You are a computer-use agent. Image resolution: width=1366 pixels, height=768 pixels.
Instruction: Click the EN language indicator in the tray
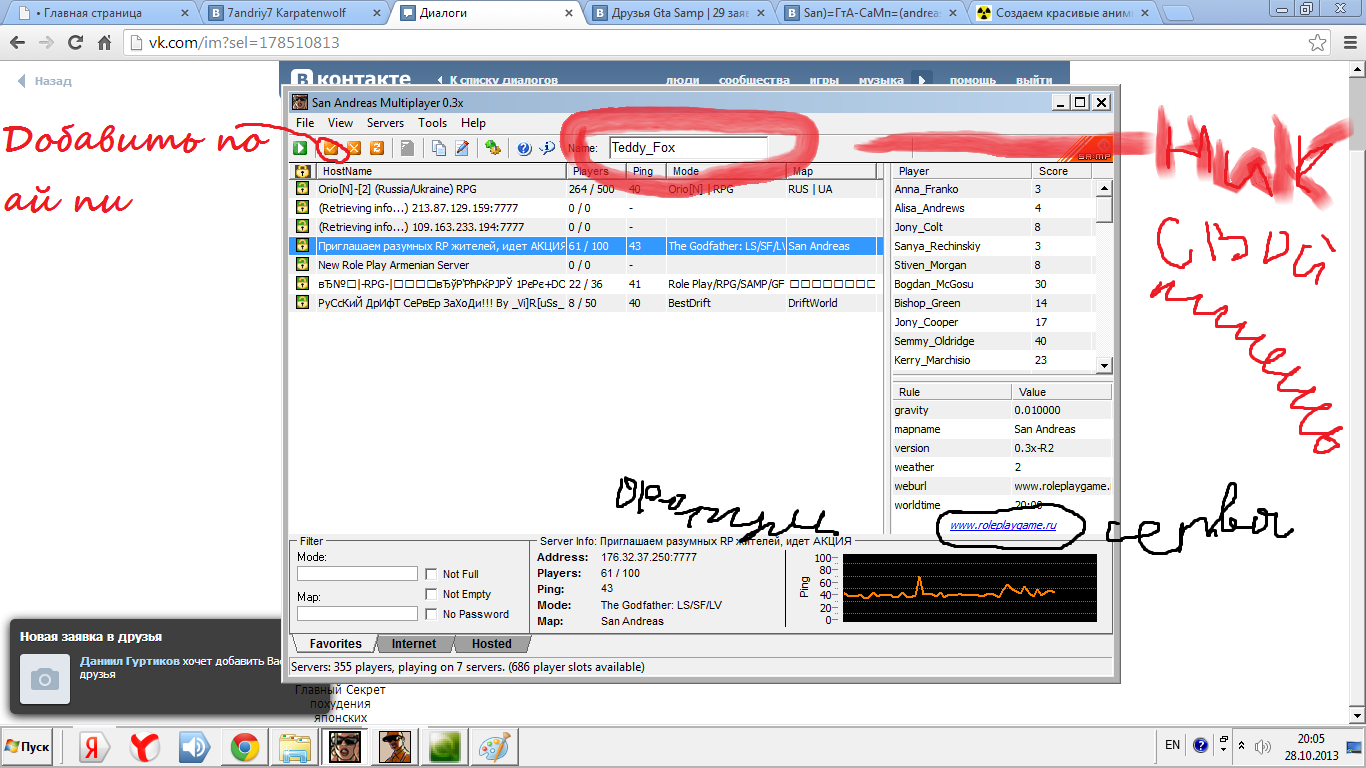[1173, 745]
